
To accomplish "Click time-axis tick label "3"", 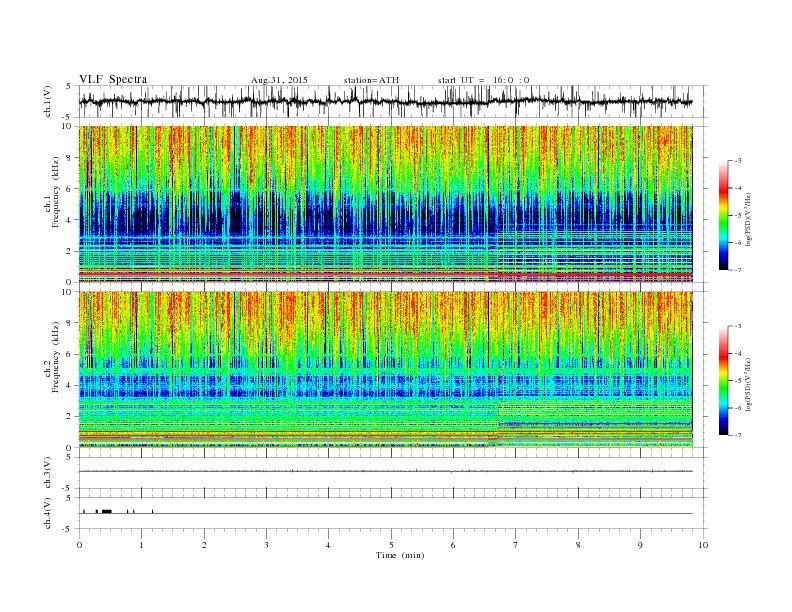I will coord(266,545).
